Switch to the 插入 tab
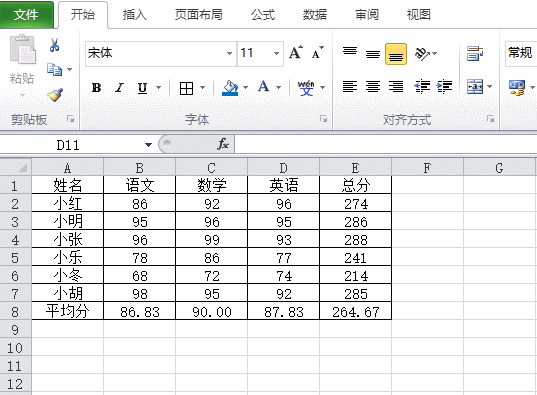Image resolution: width=537 pixels, height=395 pixels. [x=135, y=15]
